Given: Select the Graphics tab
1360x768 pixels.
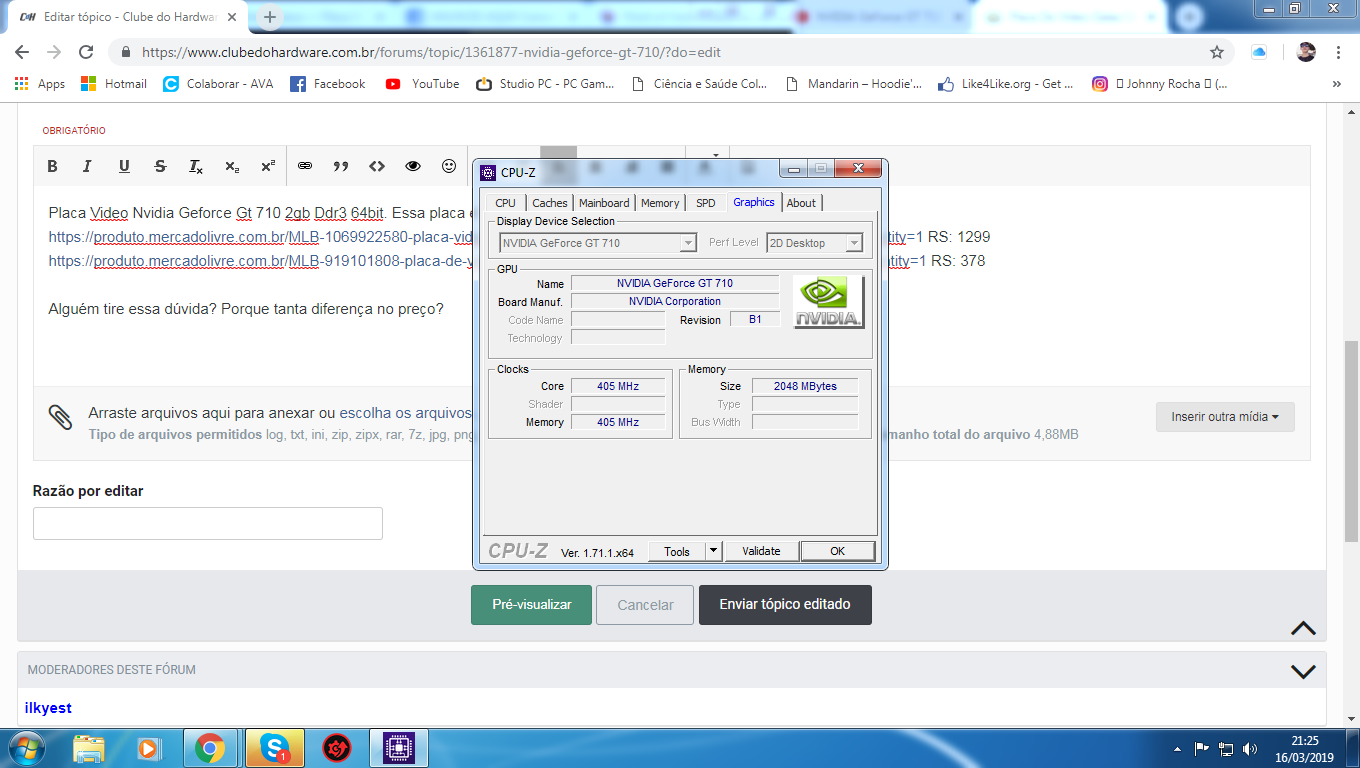Looking at the screenshot, I should point(754,202).
